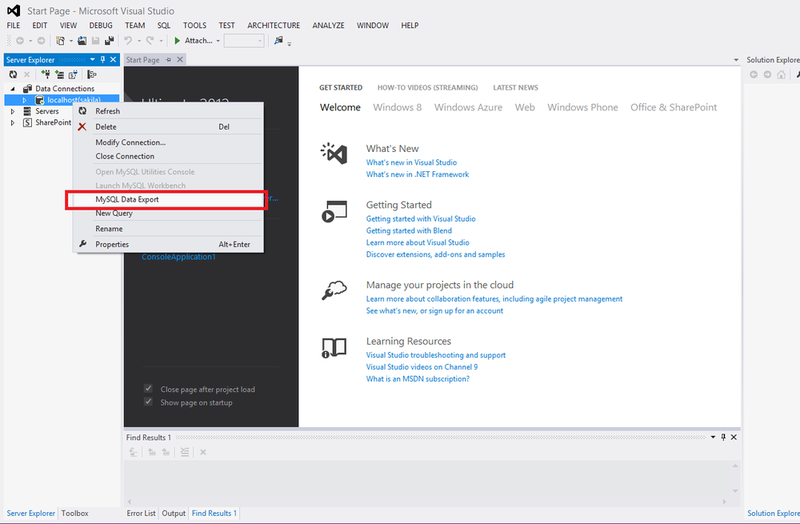Viewport: 800px width, 524px height.
Task: Open Properties from the context menu
Action: pyautogui.click(x=168, y=244)
